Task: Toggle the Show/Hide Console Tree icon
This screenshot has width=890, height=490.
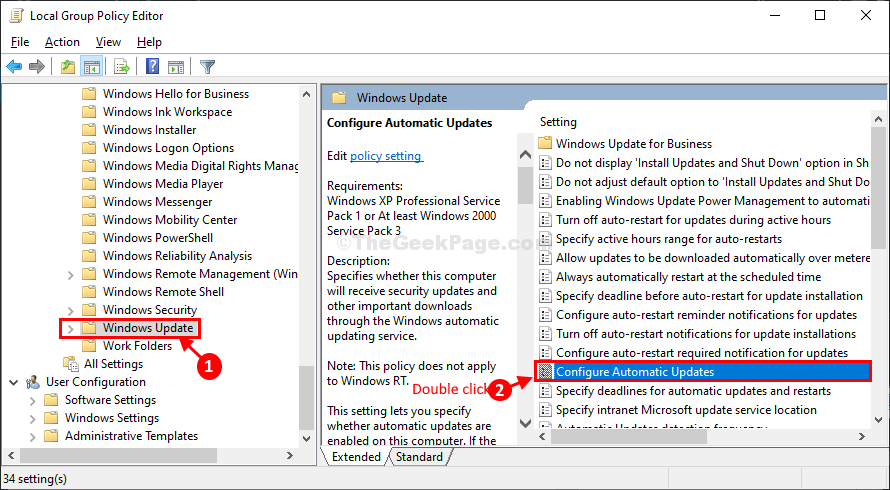Action: coord(91,67)
